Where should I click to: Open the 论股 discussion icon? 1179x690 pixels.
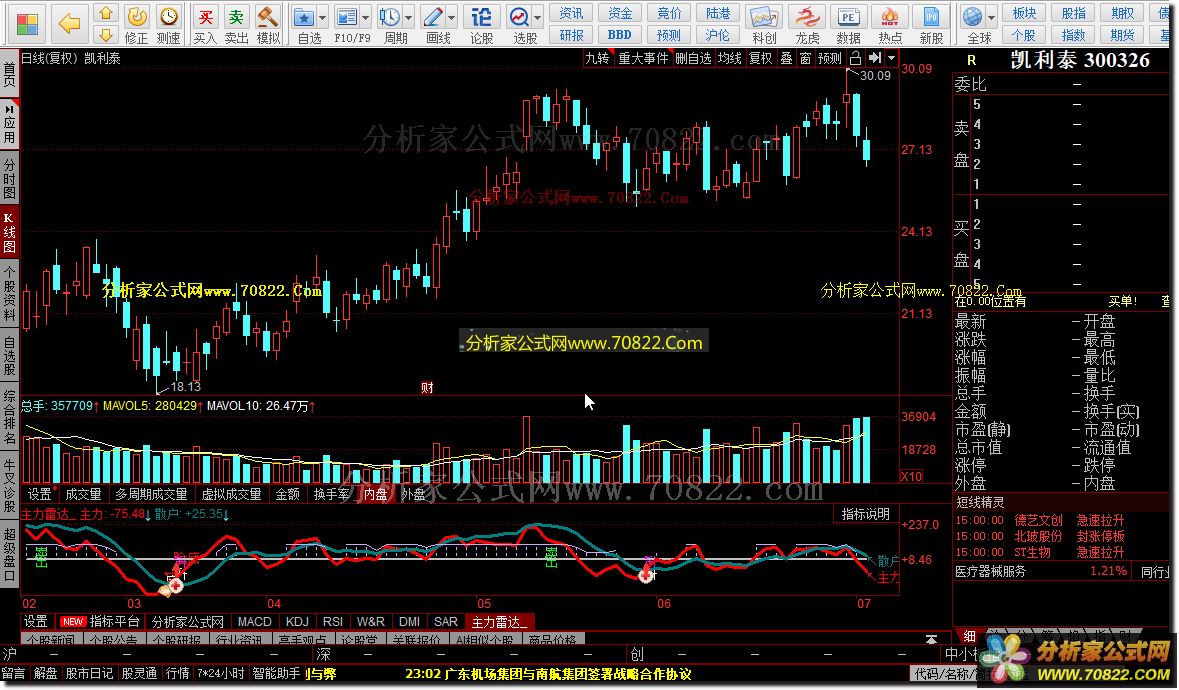point(482,17)
